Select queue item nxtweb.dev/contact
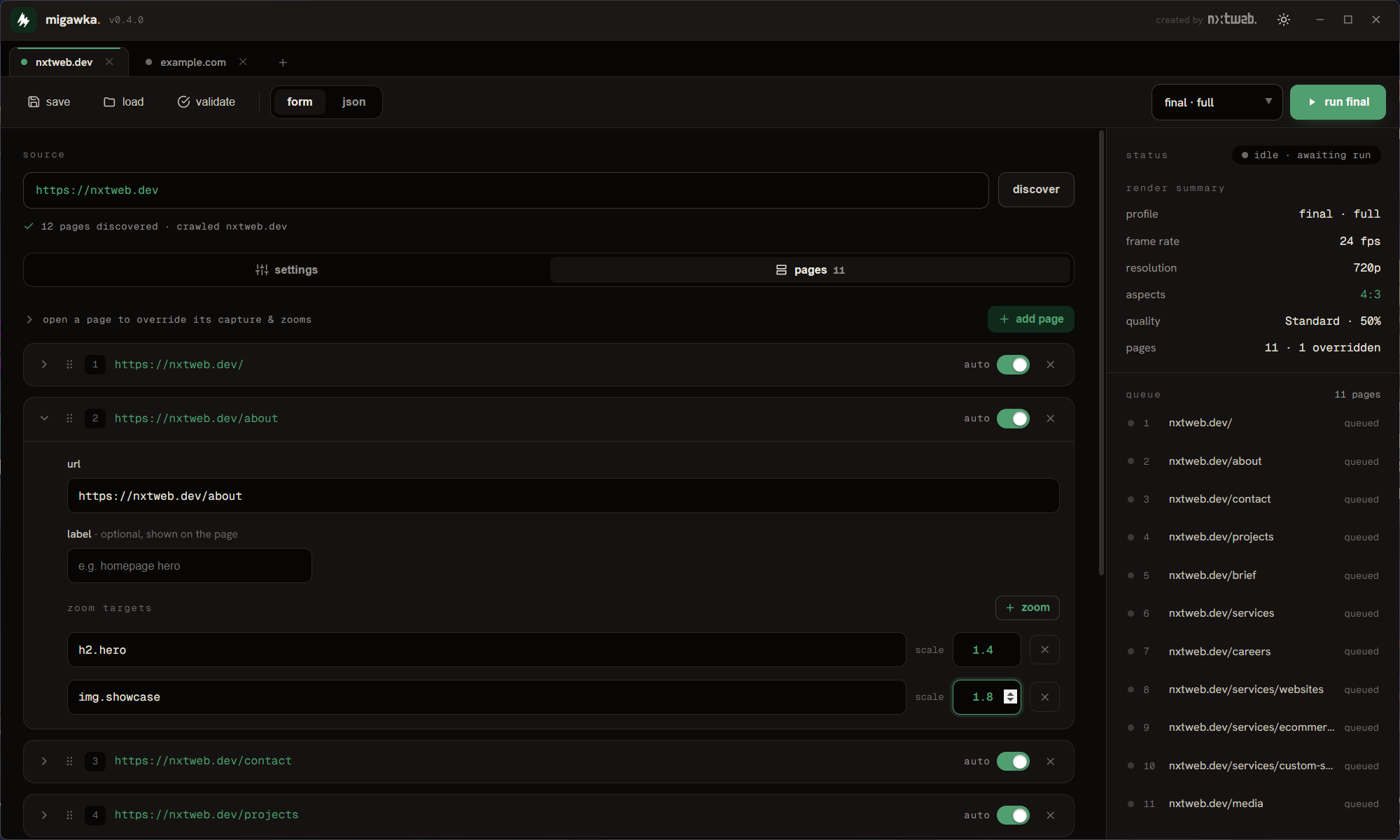 pyautogui.click(x=1253, y=499)
